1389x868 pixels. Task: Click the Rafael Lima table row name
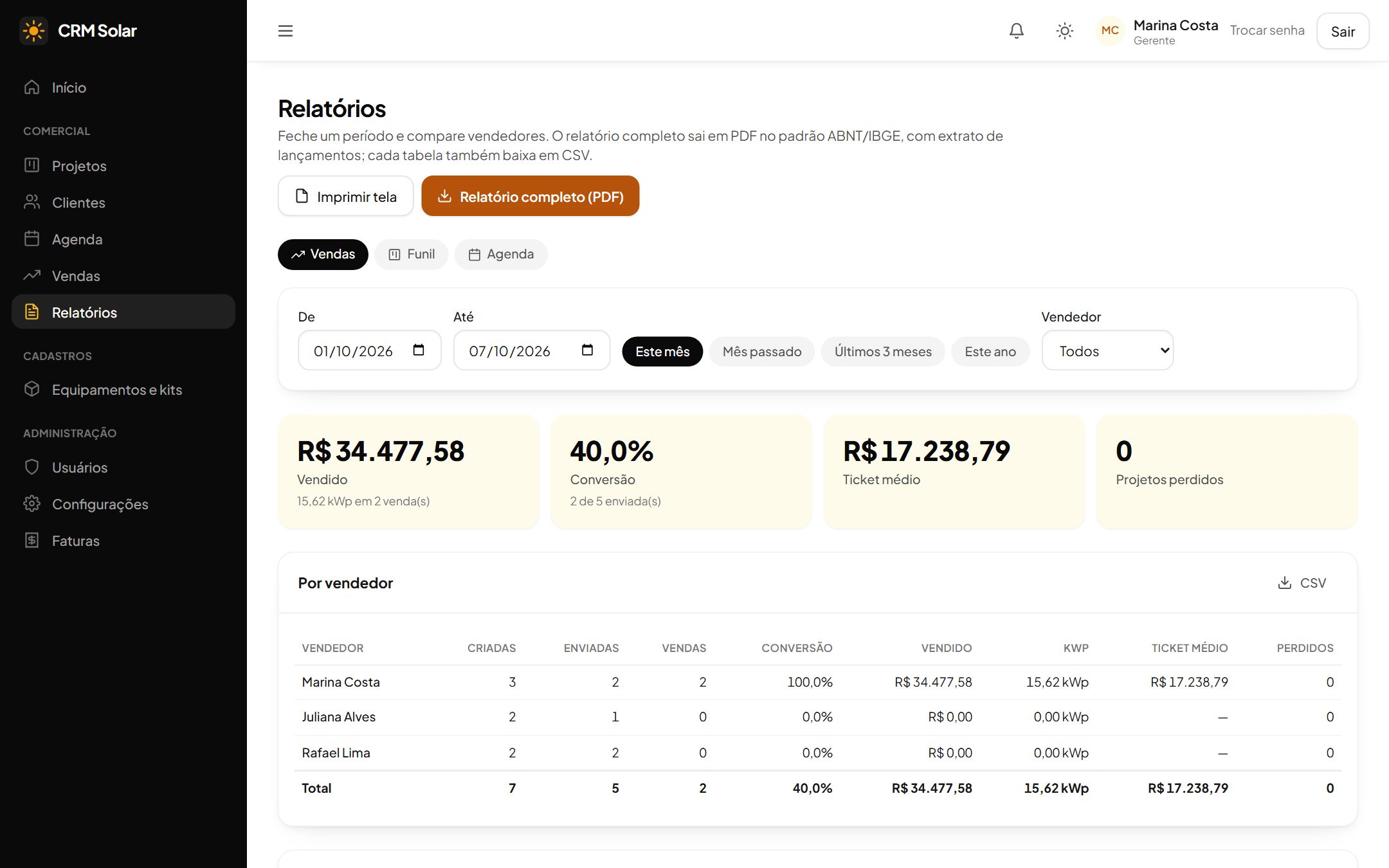[x=336, y=753]
